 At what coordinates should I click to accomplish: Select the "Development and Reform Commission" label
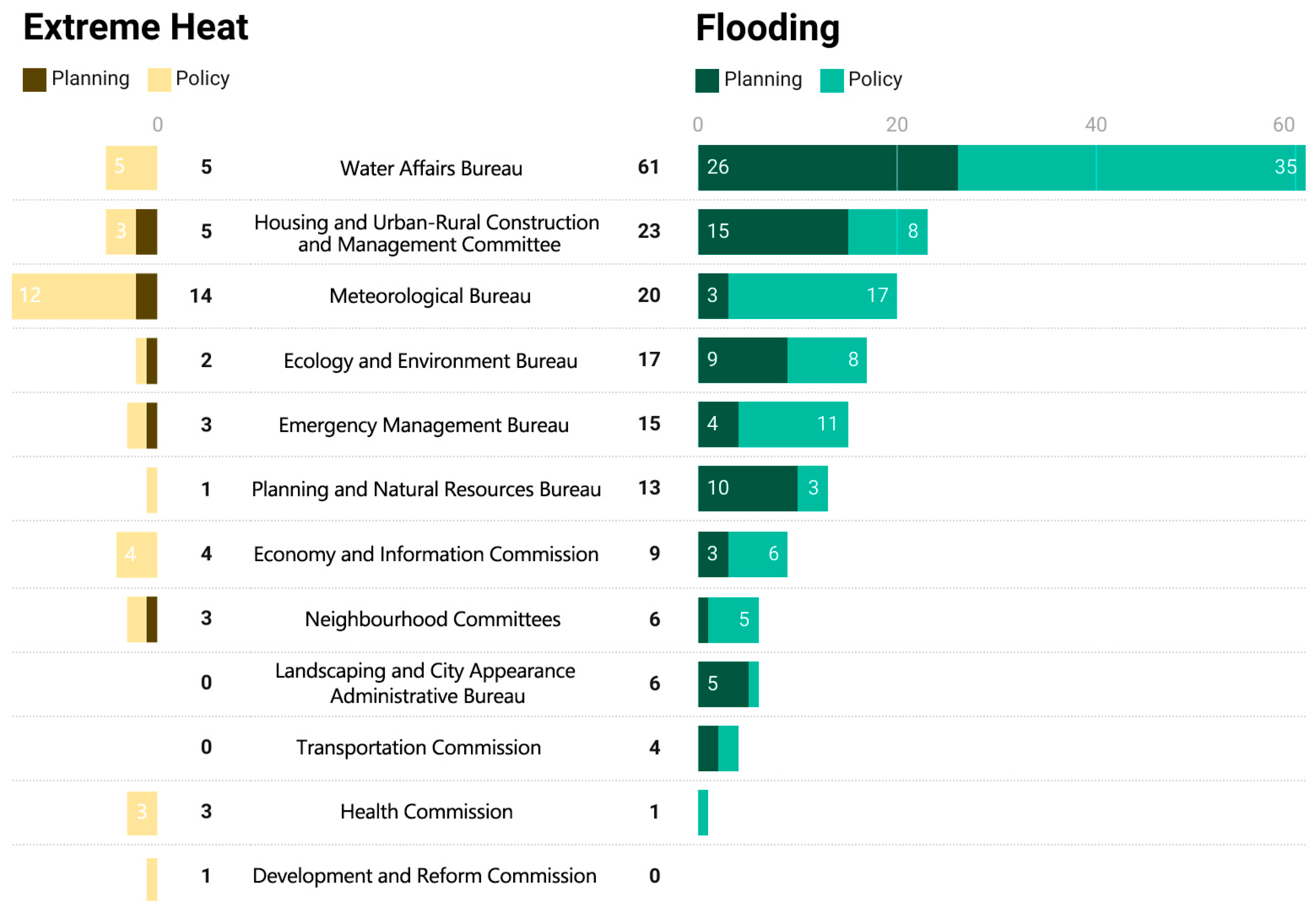coord(424,876)
